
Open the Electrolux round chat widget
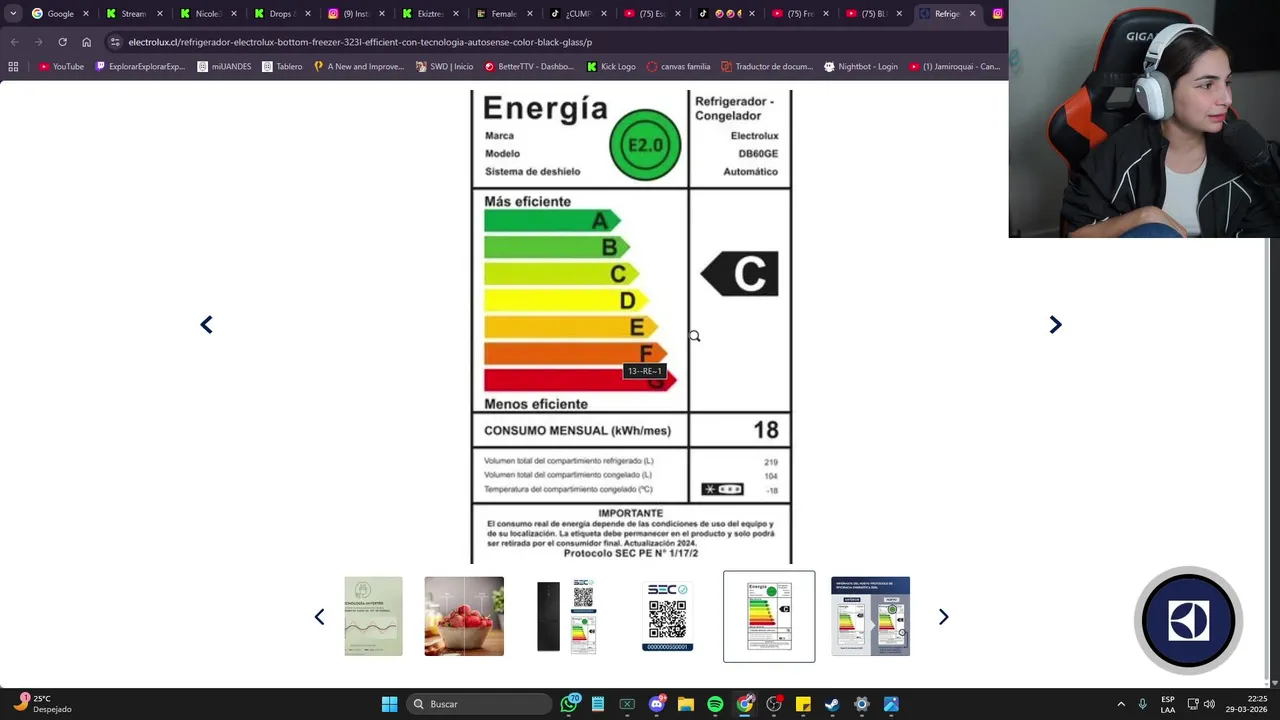(x=1188, y=621)
